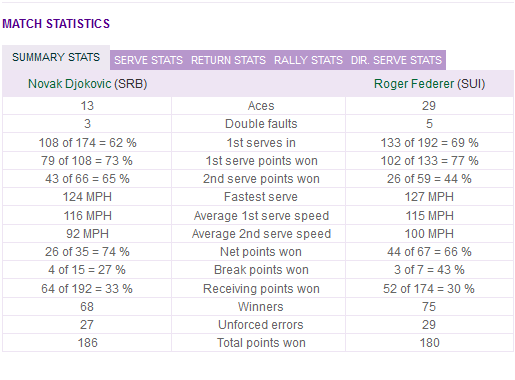Click the 1st serves in label
The width and height of the screenshot is (515, 380).
point(261,143)
